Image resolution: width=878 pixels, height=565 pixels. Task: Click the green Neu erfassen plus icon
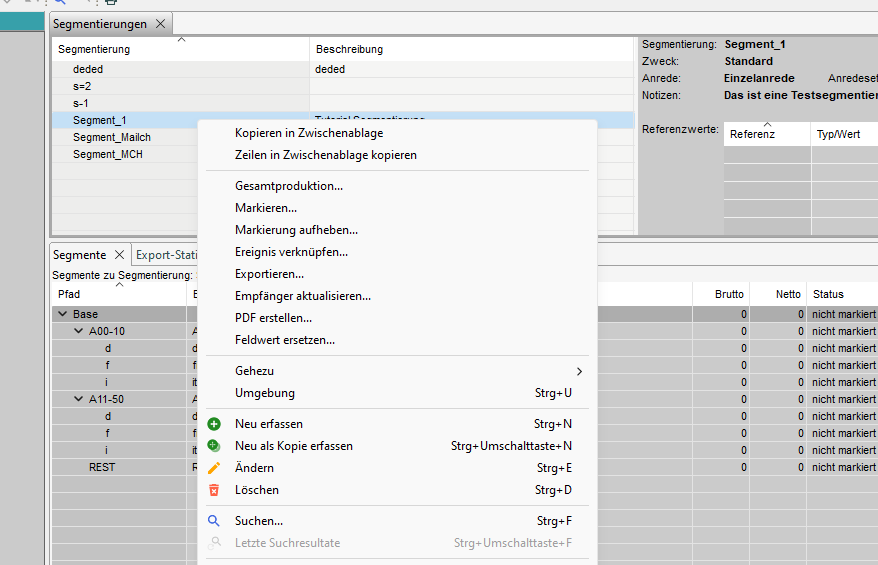(x=213, y=424)
